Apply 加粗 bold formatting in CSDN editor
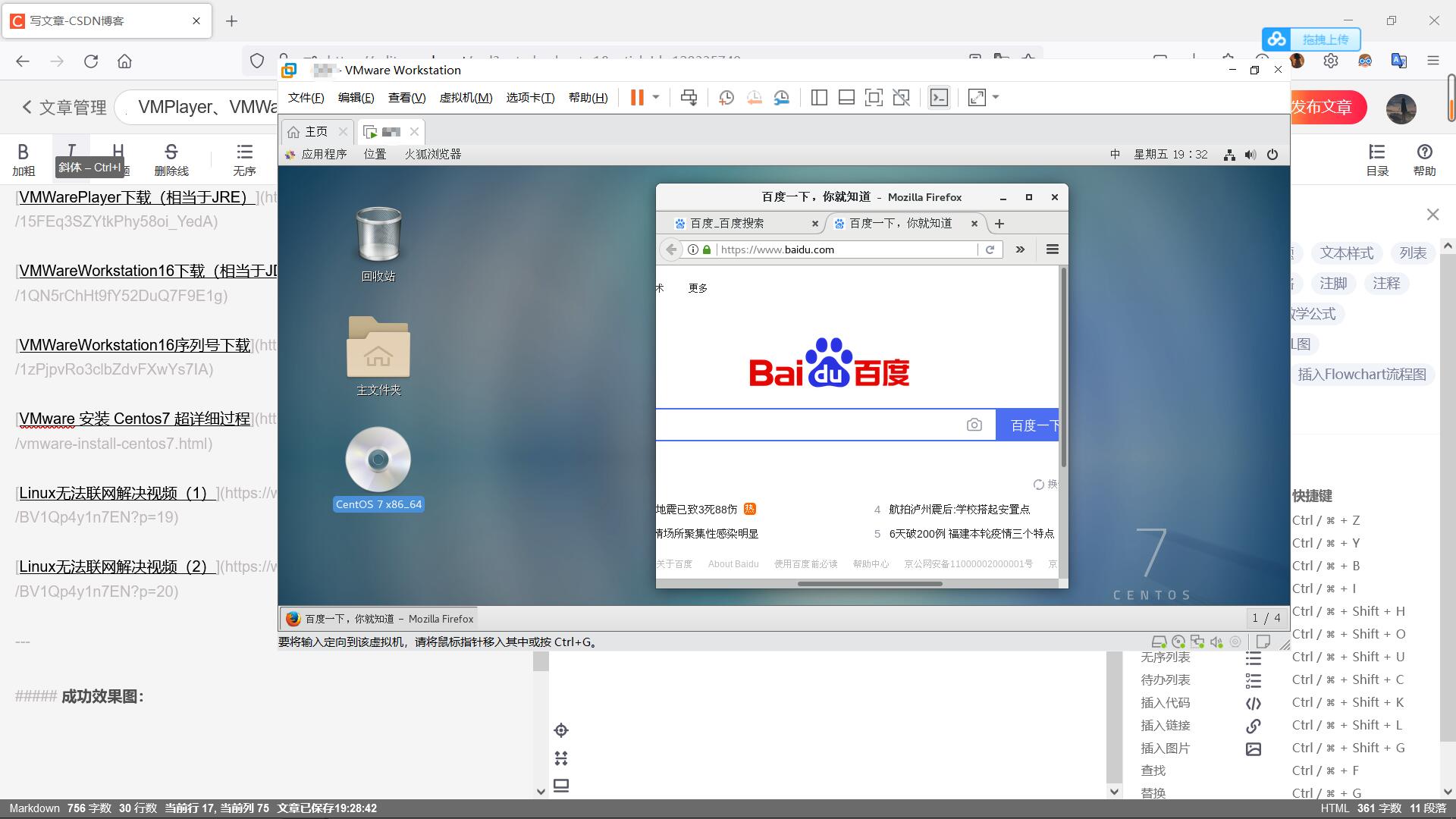1456x819 pixels. click(23, 159)
